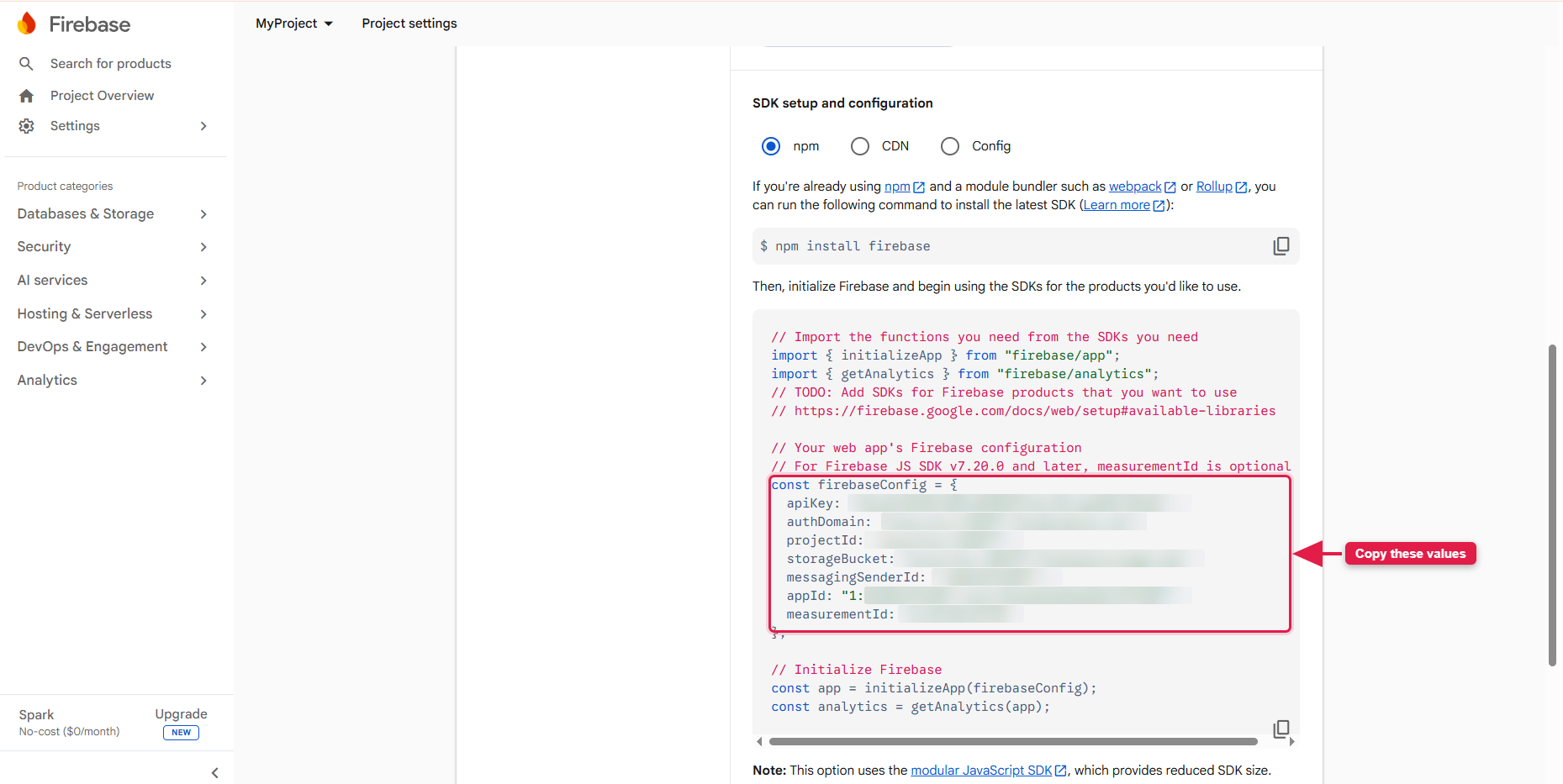The height and width of the screenshot is (784, 1563).
Task: Click the external link icon beside Rollup
Action: point(1241,187)
